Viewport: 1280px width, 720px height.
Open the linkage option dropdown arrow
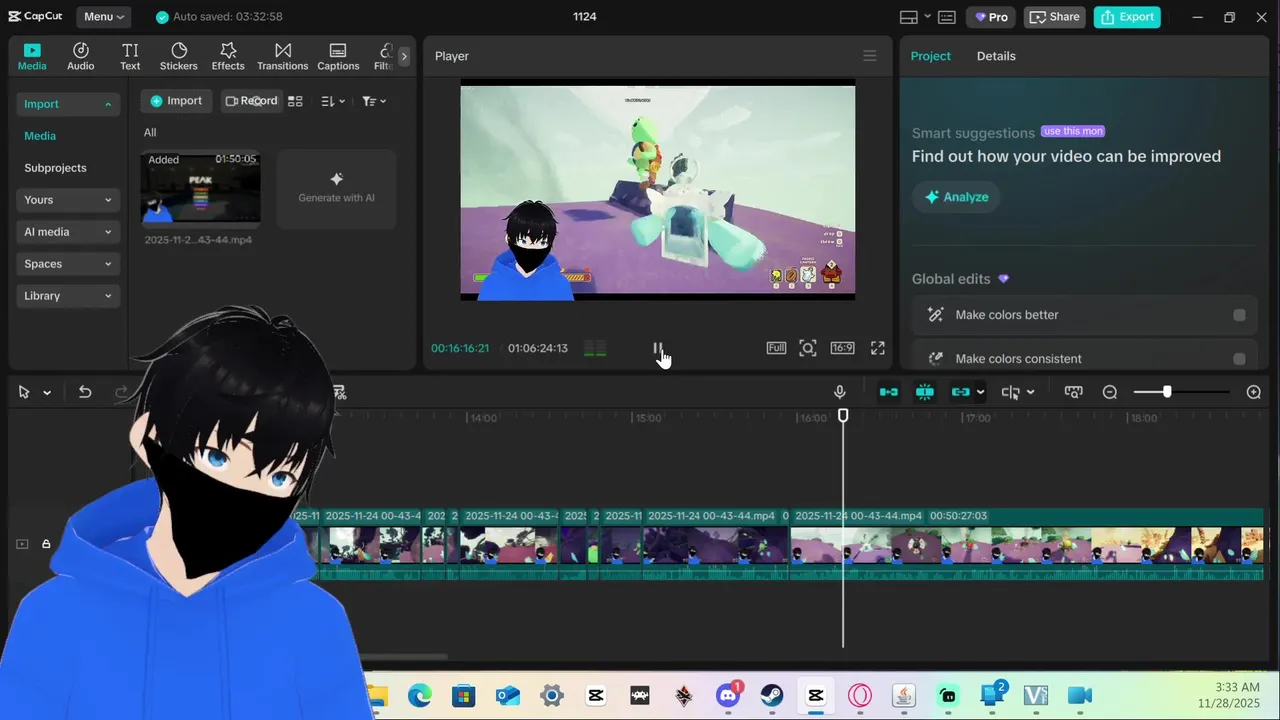click(x=980, y=393)
